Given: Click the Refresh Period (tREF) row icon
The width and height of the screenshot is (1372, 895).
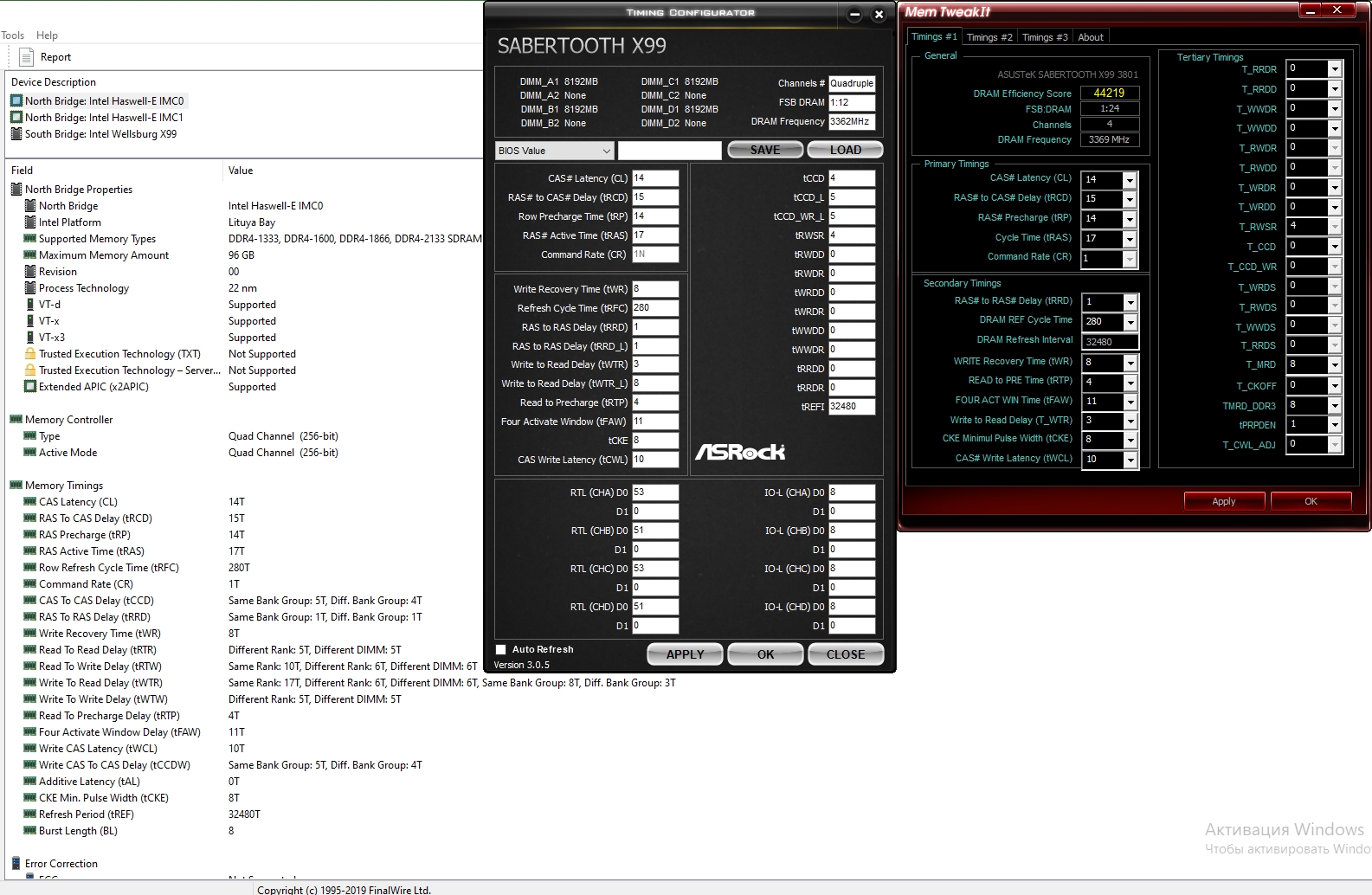Looking at the screenshot, I should 30,815.
